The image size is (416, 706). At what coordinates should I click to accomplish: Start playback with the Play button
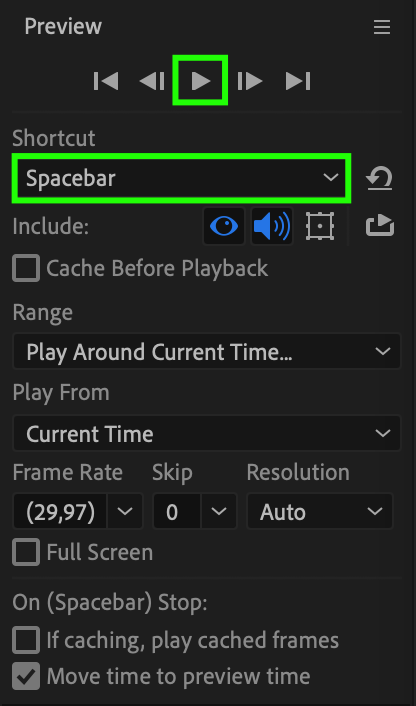(x=200, y=81)
